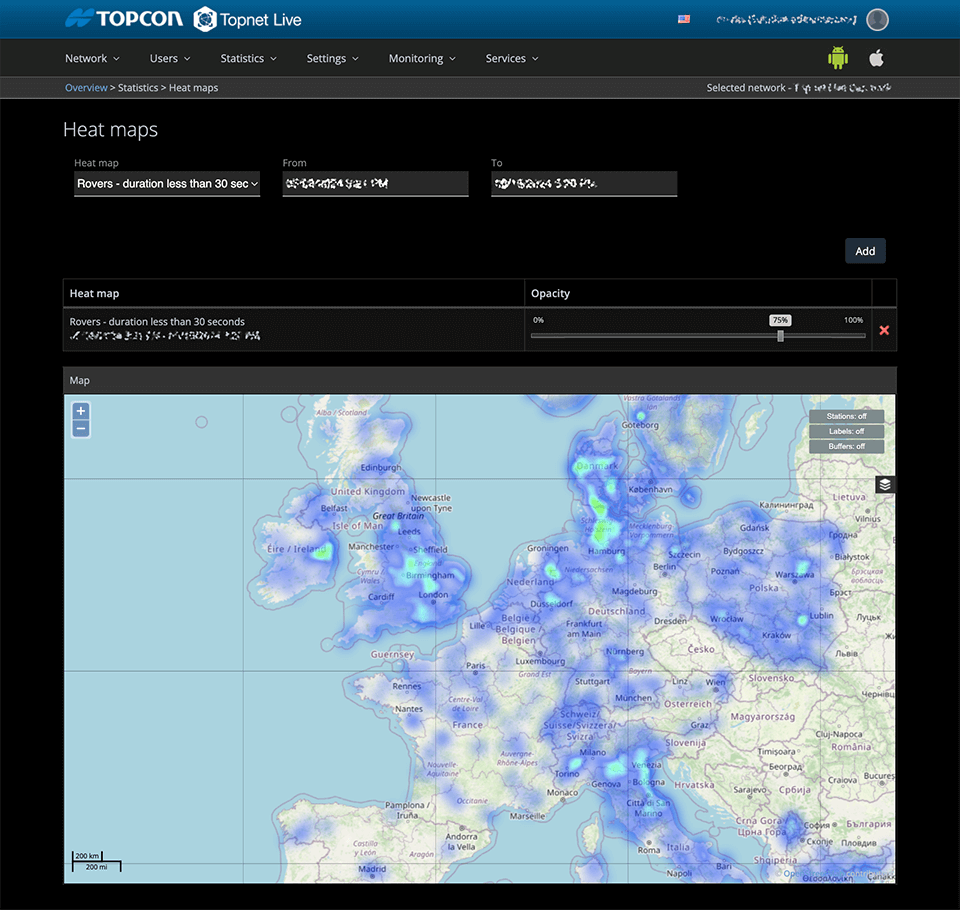Toggle Labels display on map
This screenshot has height=910, width=960.
[x=846, y=431]
